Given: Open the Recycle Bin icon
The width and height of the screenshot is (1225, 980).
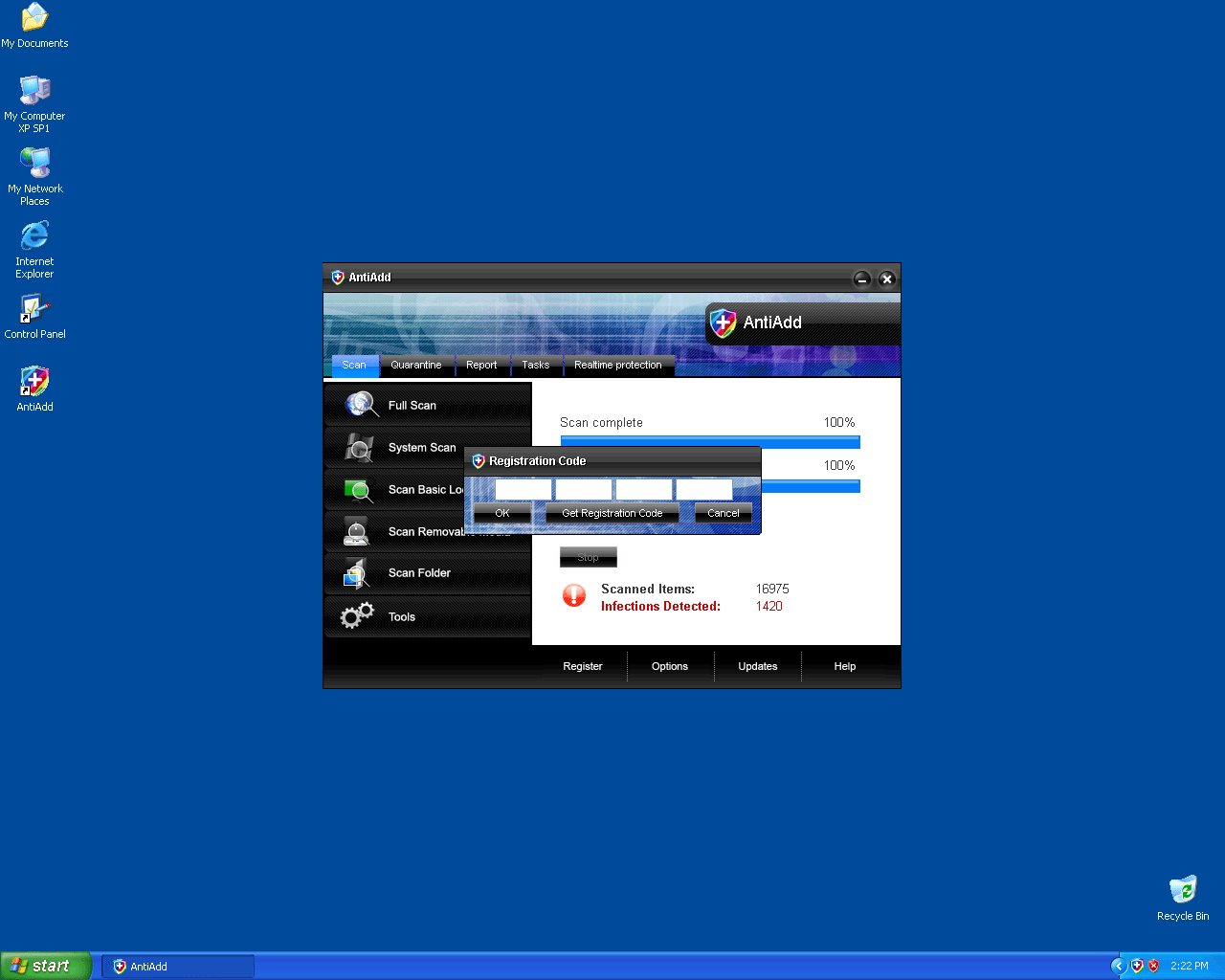Looking at the screenshot, I should [1183, 889].
